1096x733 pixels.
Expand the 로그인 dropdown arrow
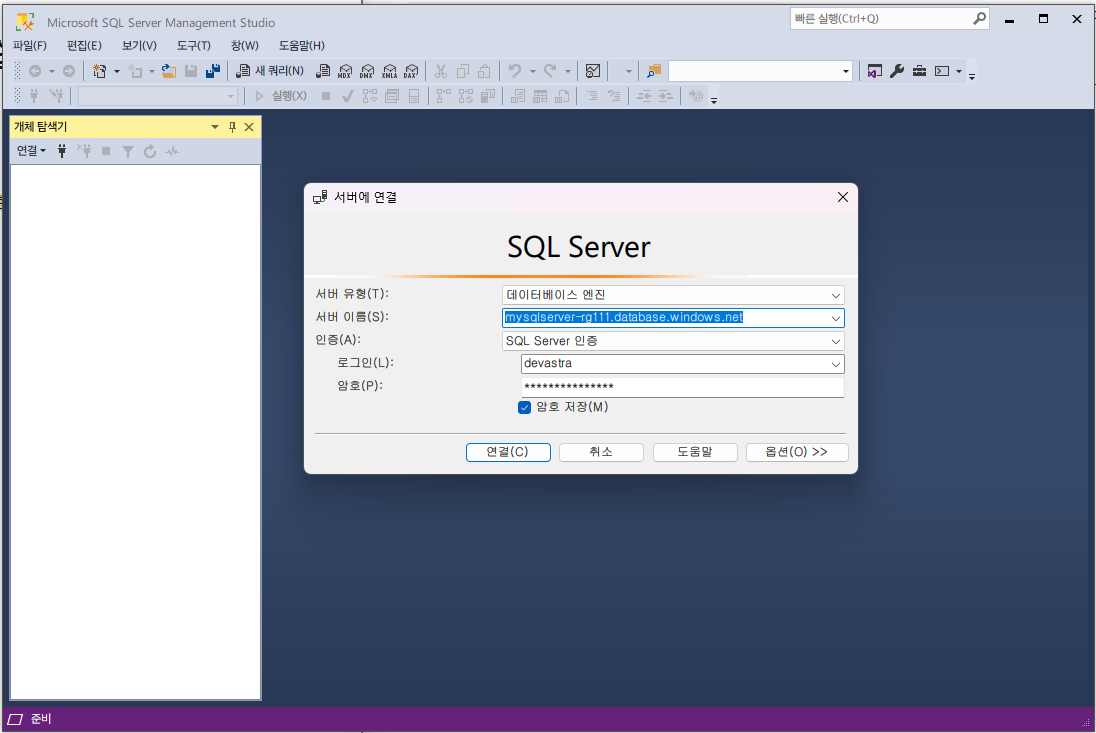point(835,364)
